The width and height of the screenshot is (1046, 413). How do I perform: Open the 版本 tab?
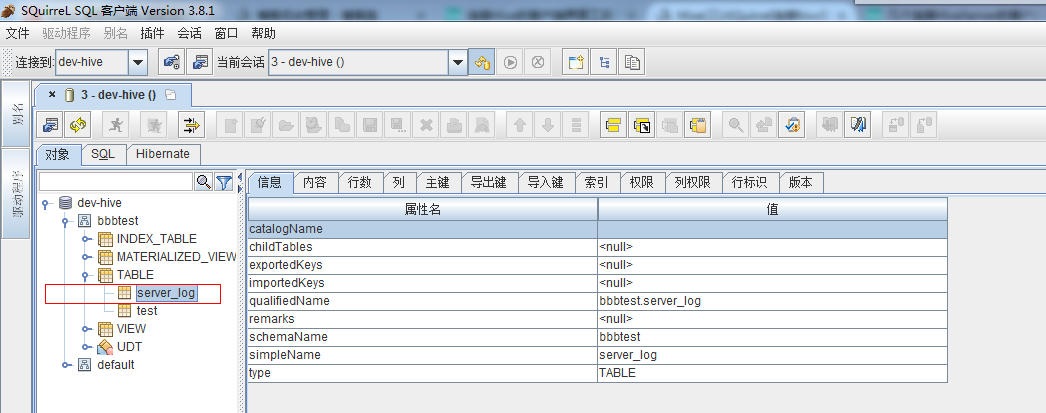[801, 183]
